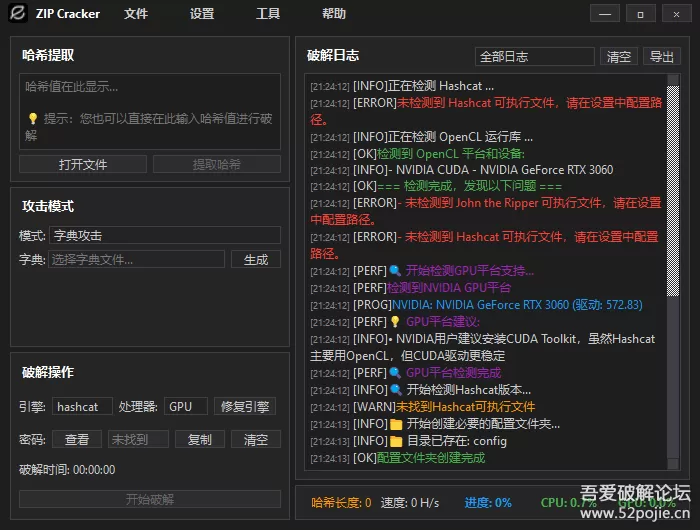Open the 帮助 menu
This screenshot has height=530, width=700.
coord(334,14)
